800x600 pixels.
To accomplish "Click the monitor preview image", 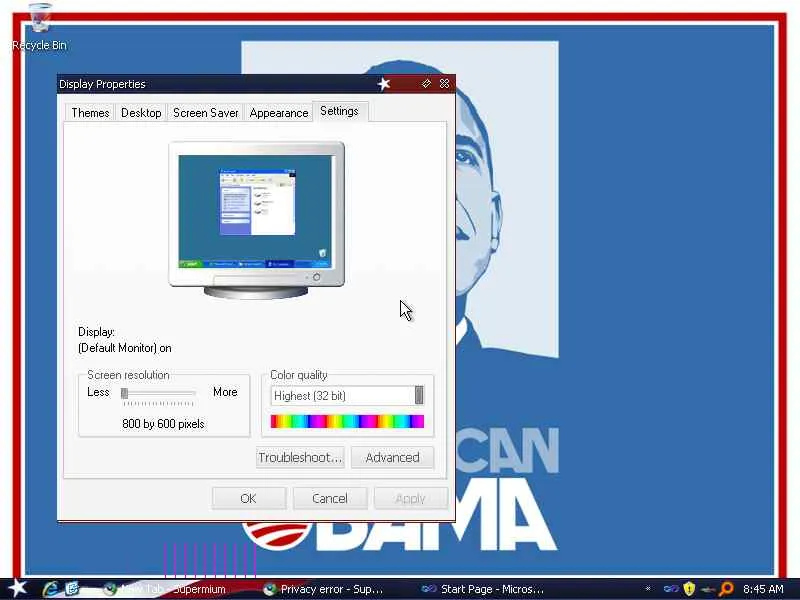I will click(x=257, y=220).
